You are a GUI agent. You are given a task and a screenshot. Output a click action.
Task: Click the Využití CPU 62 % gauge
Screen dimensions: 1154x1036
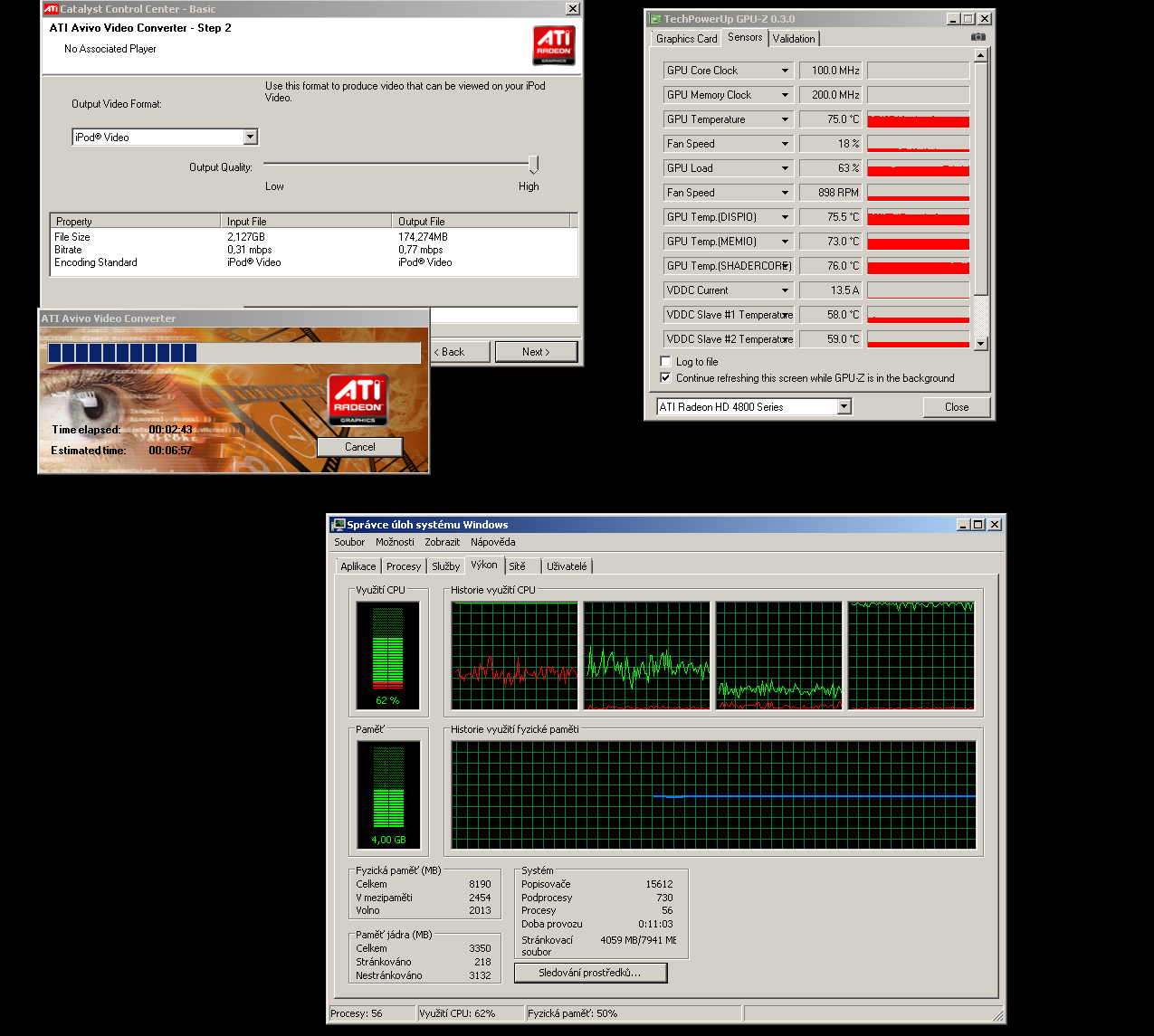point(387,654)
